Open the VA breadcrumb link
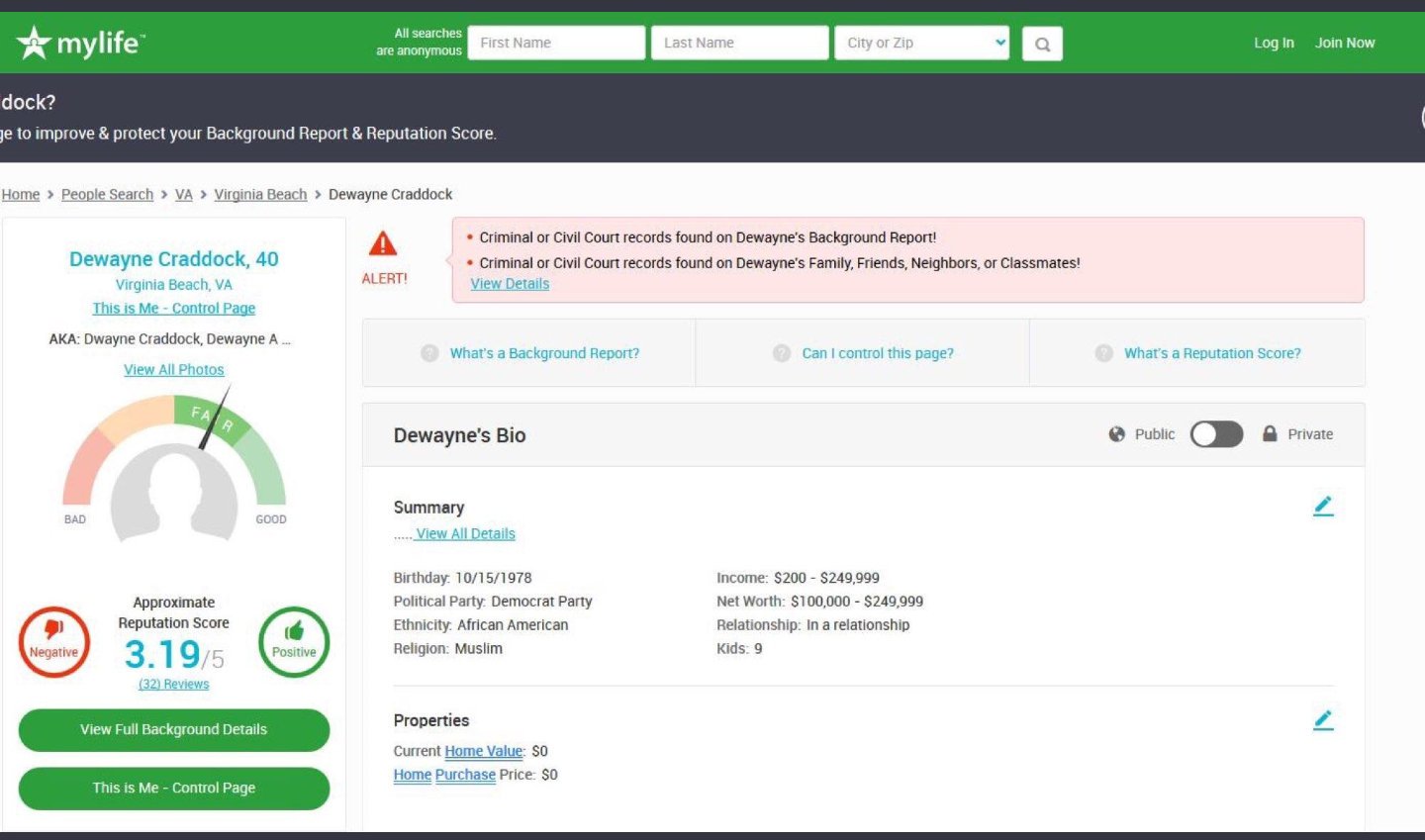The width and height of the screenshot is (1425, 840). [184, 194]
